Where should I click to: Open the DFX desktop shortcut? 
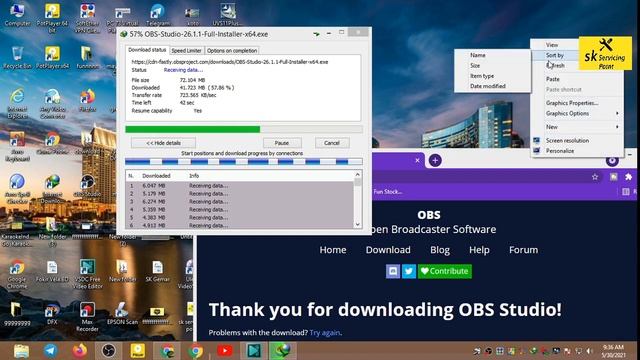(52, 313)
